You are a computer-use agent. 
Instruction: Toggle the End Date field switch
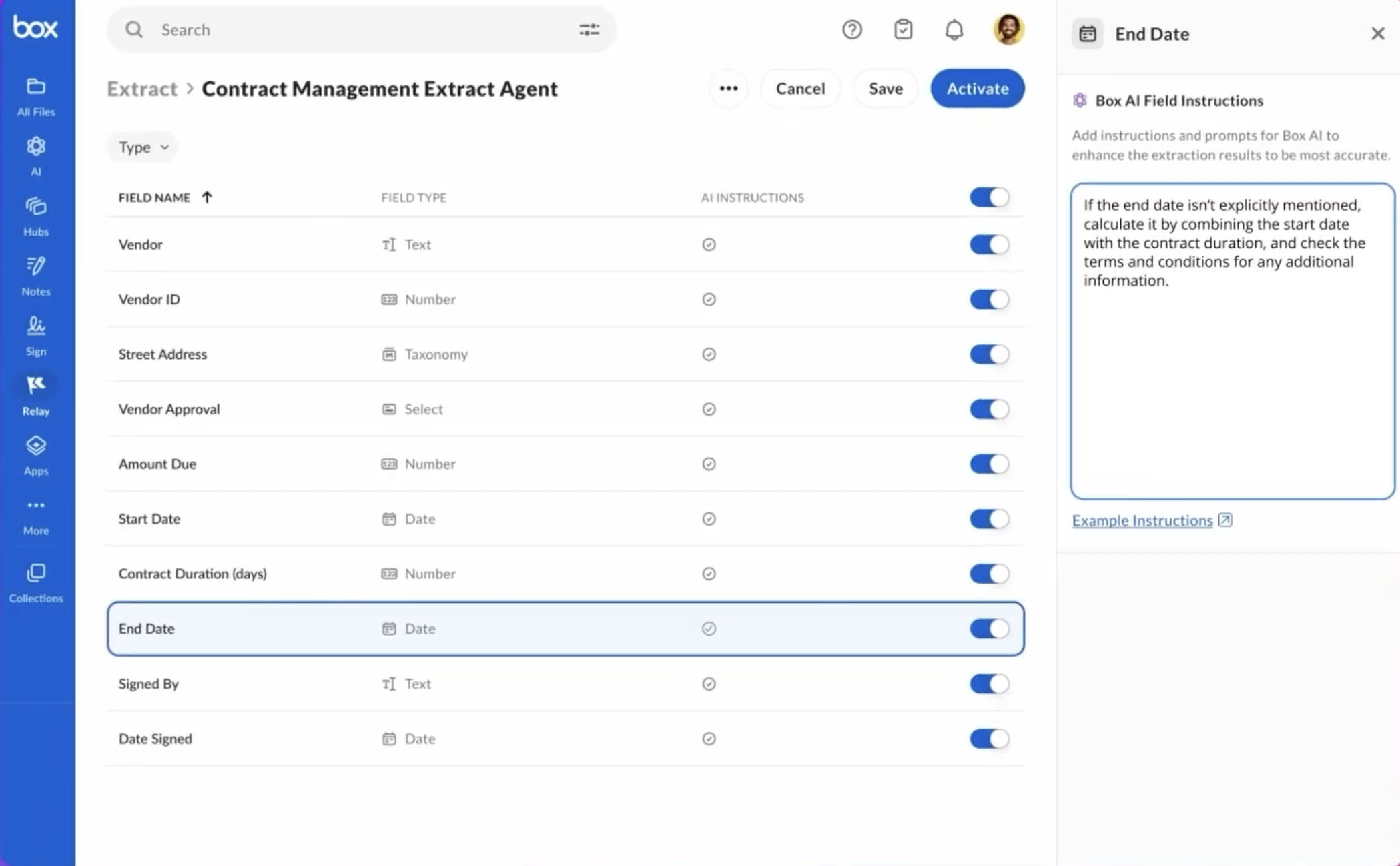click(989, 628)
